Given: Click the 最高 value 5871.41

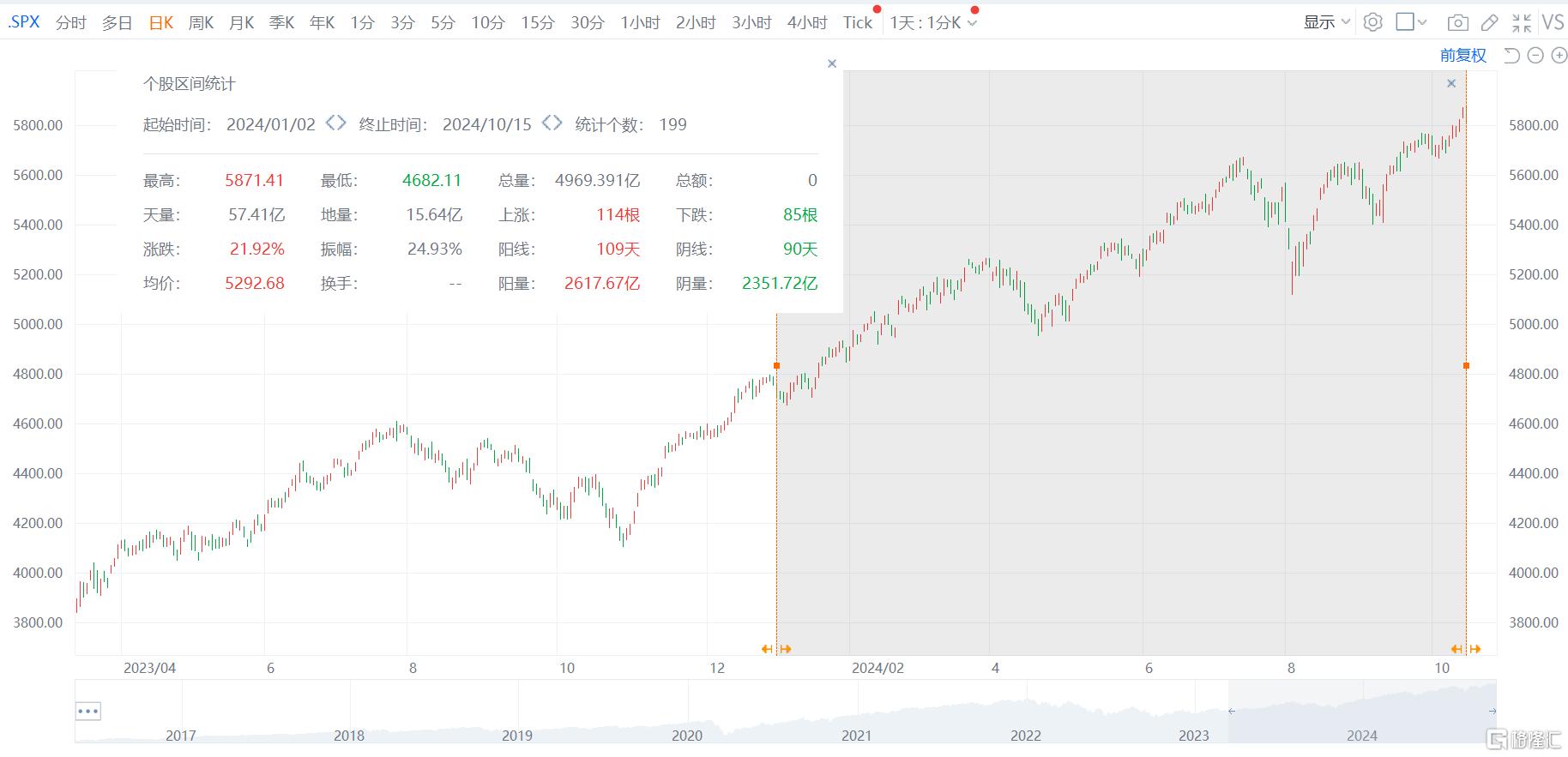Looking at the screenshot, I should 254,181.
